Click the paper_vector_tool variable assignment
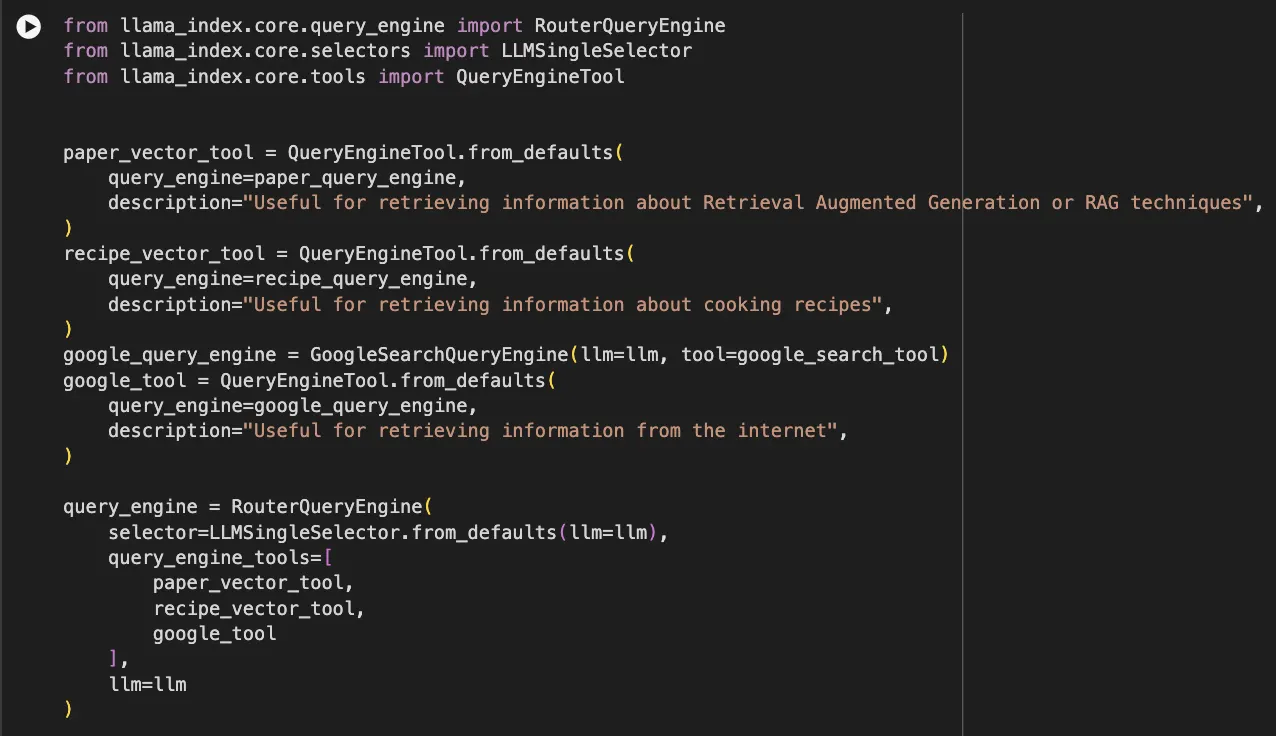The height and width of the screenshot is (736, 1276). pyautogui.click(x=159, y=152)
